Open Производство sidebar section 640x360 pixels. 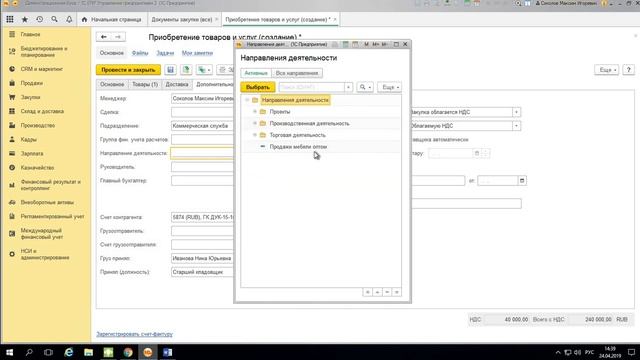pos(38,125)
